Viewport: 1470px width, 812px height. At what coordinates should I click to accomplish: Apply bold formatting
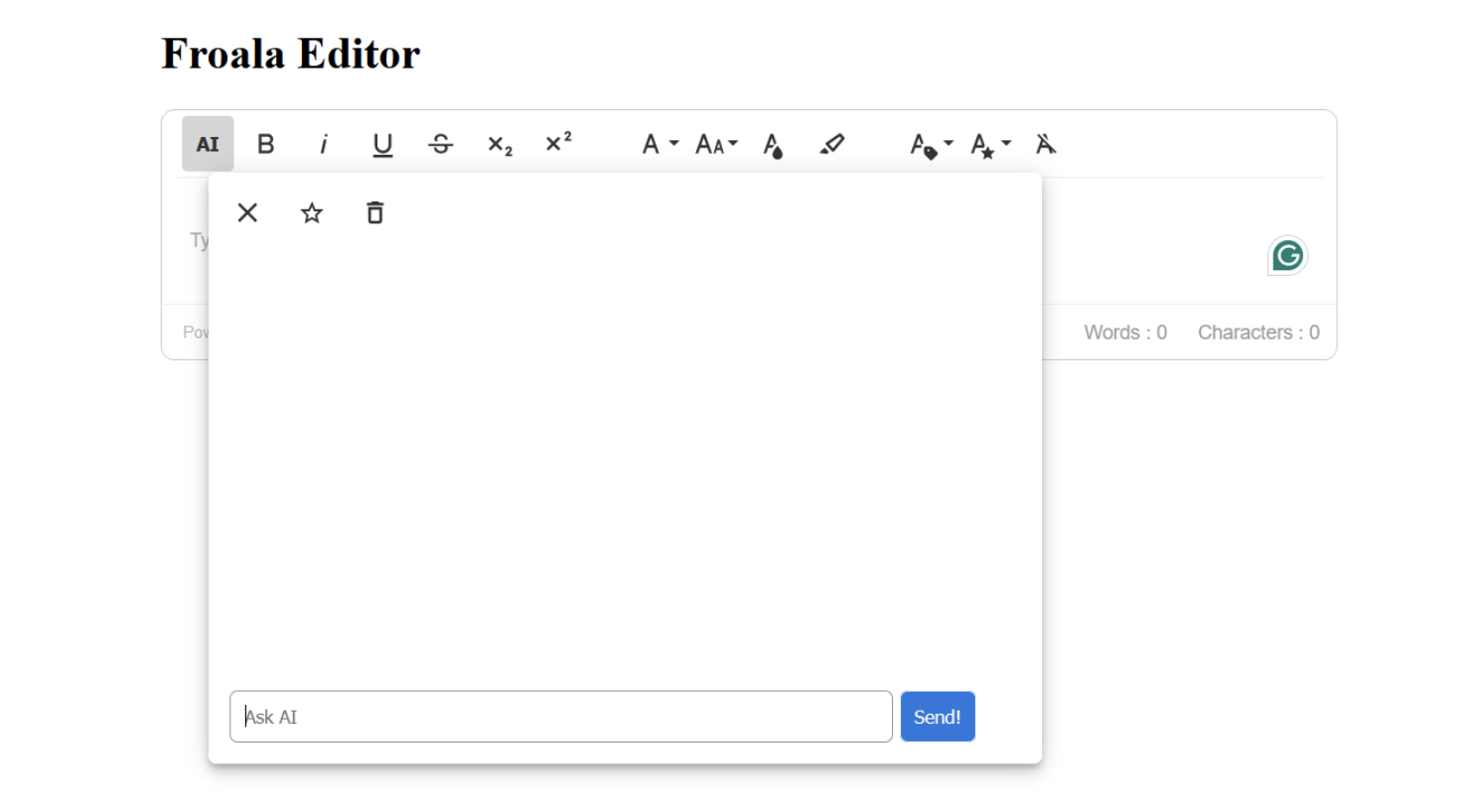tap(265, 143)
